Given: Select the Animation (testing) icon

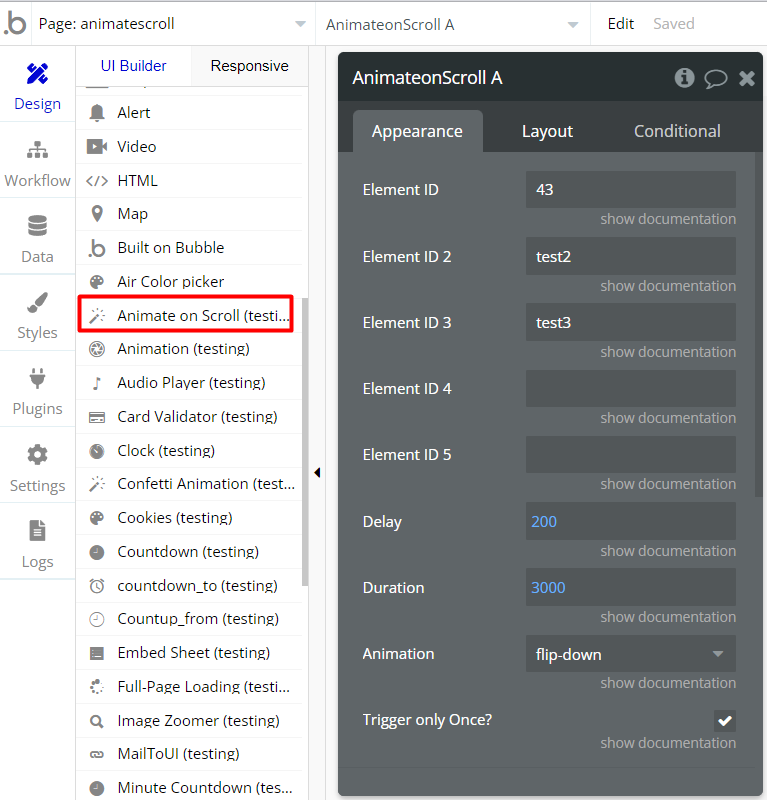Looking at the screenshot, I should (97, 349).
